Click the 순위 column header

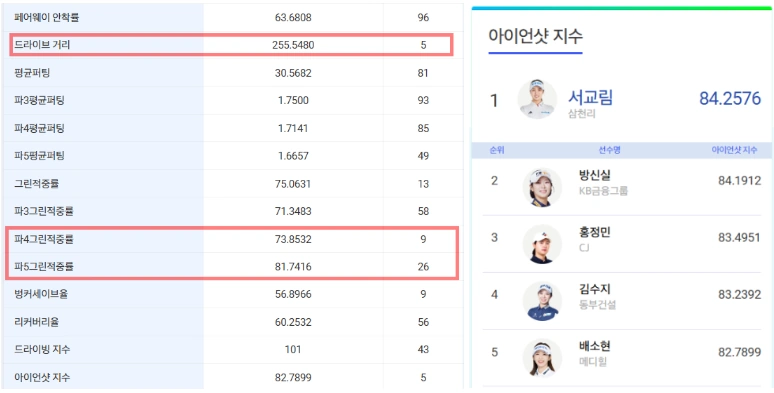pos(497,151)
